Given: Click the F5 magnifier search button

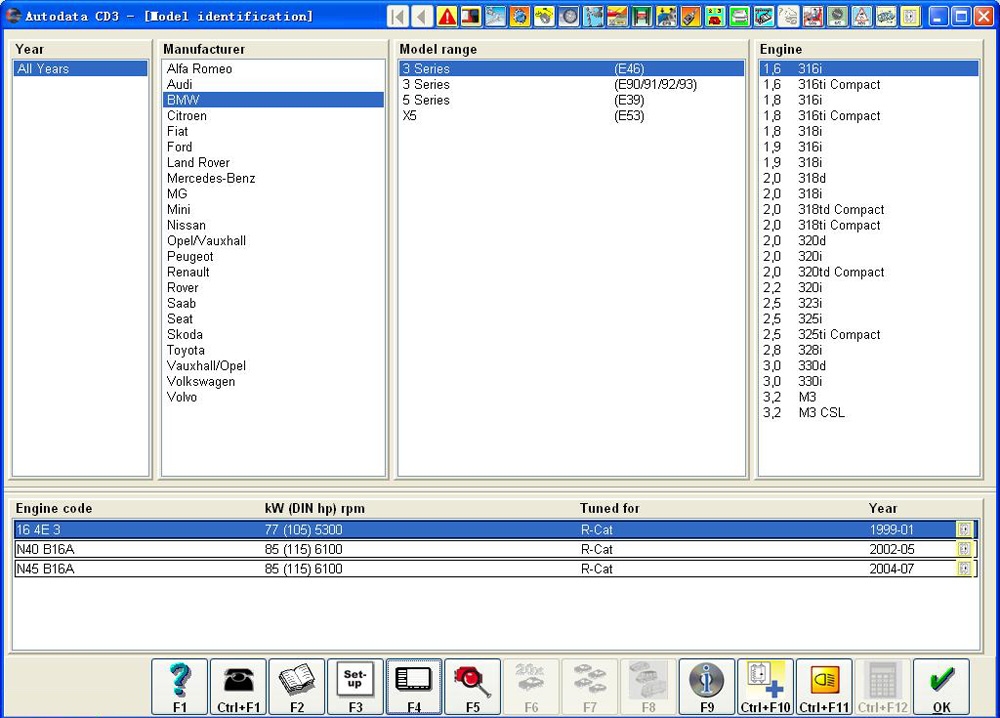Looking at the screenshot, I should point(473,687).
